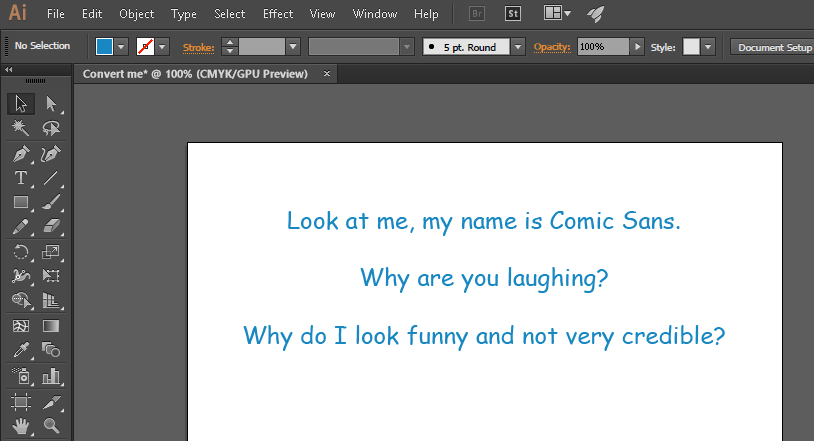Select the Pencil tool

point(21,226)
